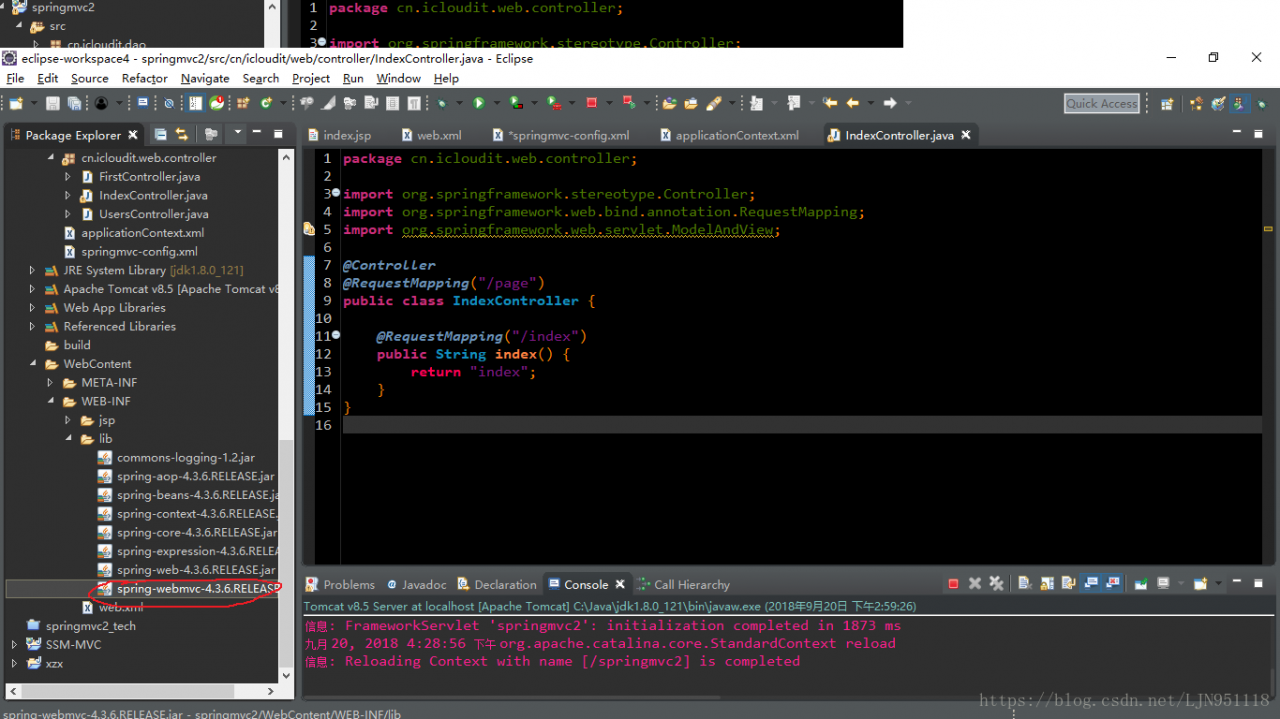Open the Refactor menu
The image size is (1280, 719).
(x=145, y=78)
